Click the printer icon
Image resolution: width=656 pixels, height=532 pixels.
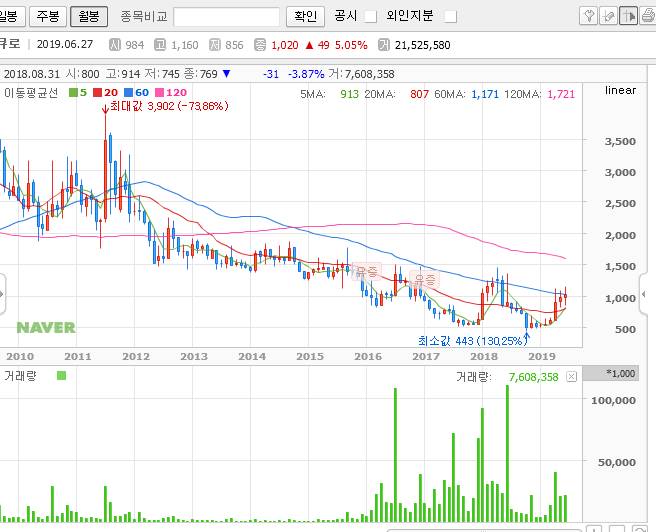(648, 16)
